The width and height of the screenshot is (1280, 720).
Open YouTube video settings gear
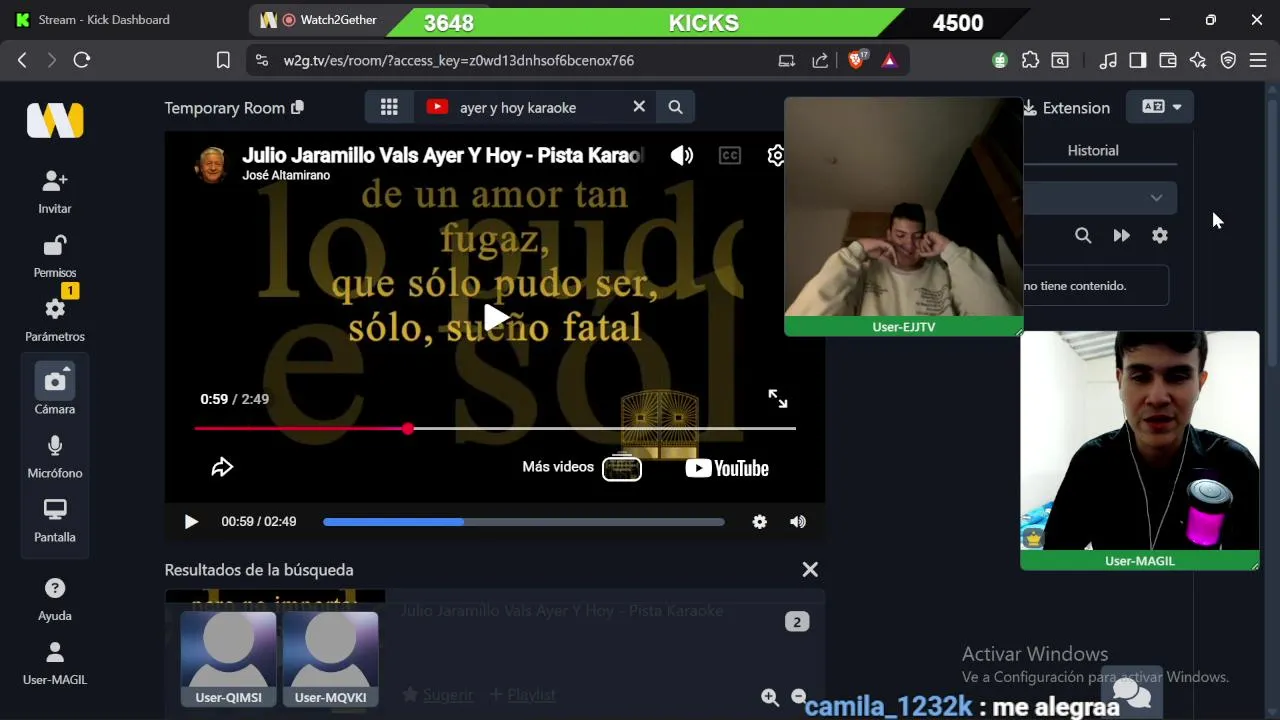click(775, 155)
